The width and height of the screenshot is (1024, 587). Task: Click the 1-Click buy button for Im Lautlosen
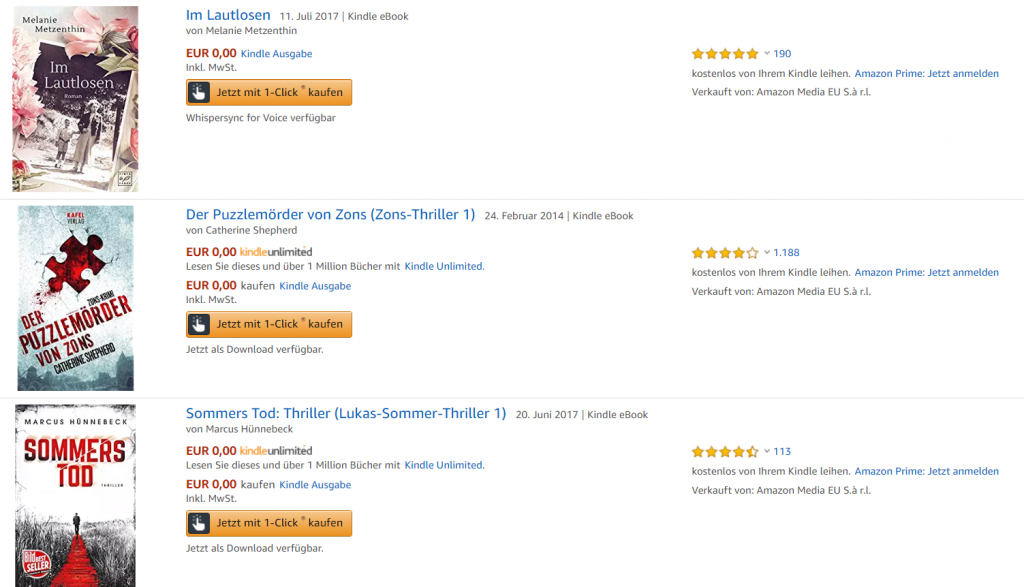[268, 93]
